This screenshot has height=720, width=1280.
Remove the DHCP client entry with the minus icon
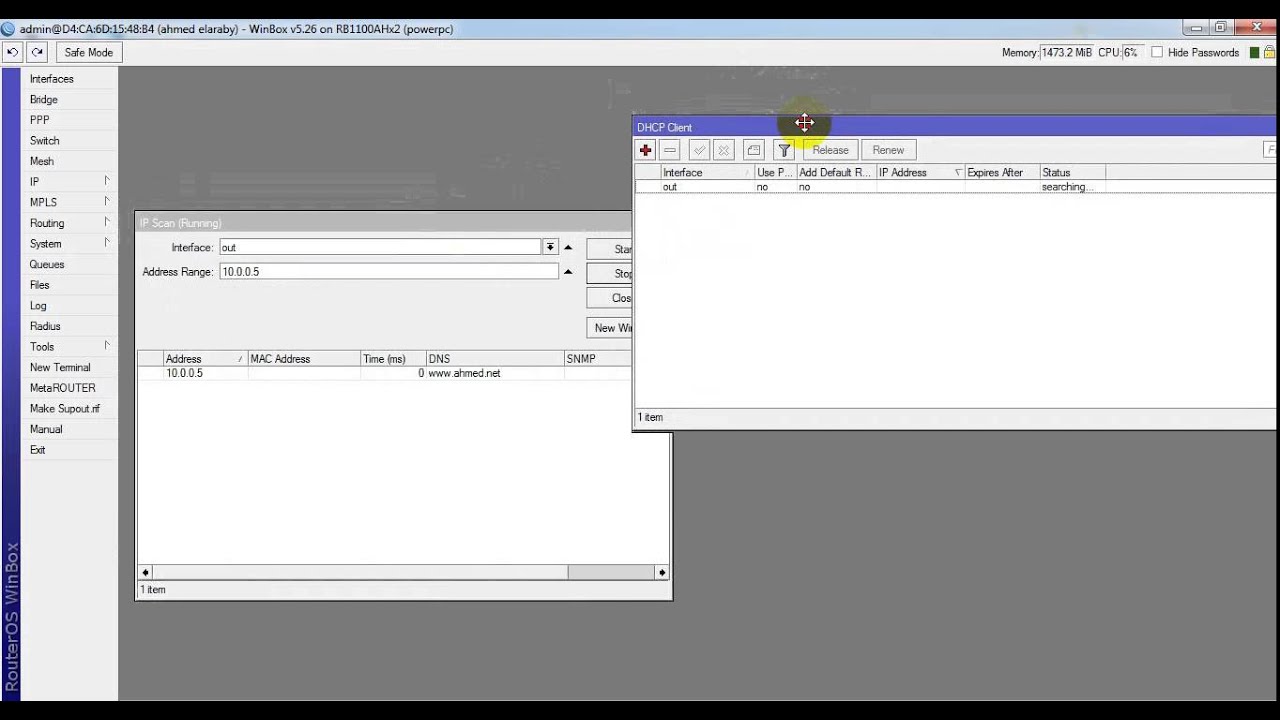tap(670, 150)
